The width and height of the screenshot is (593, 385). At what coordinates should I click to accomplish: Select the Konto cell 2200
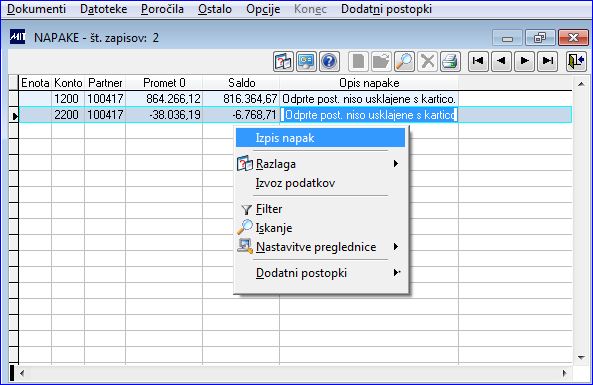68,115
